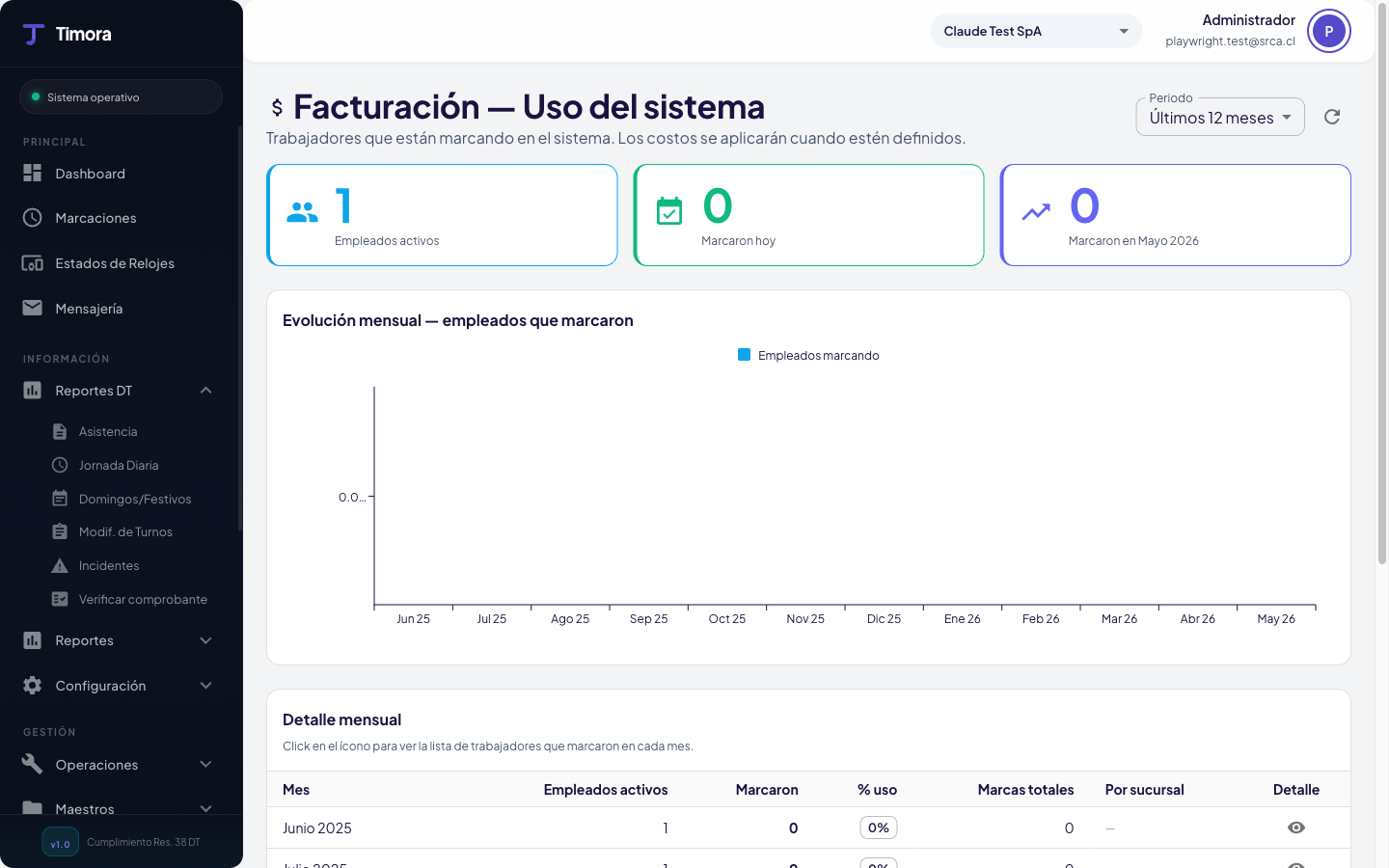Click the Marcaron hoy calendar-check icon
1389x868 pixels.
(669, 210)
